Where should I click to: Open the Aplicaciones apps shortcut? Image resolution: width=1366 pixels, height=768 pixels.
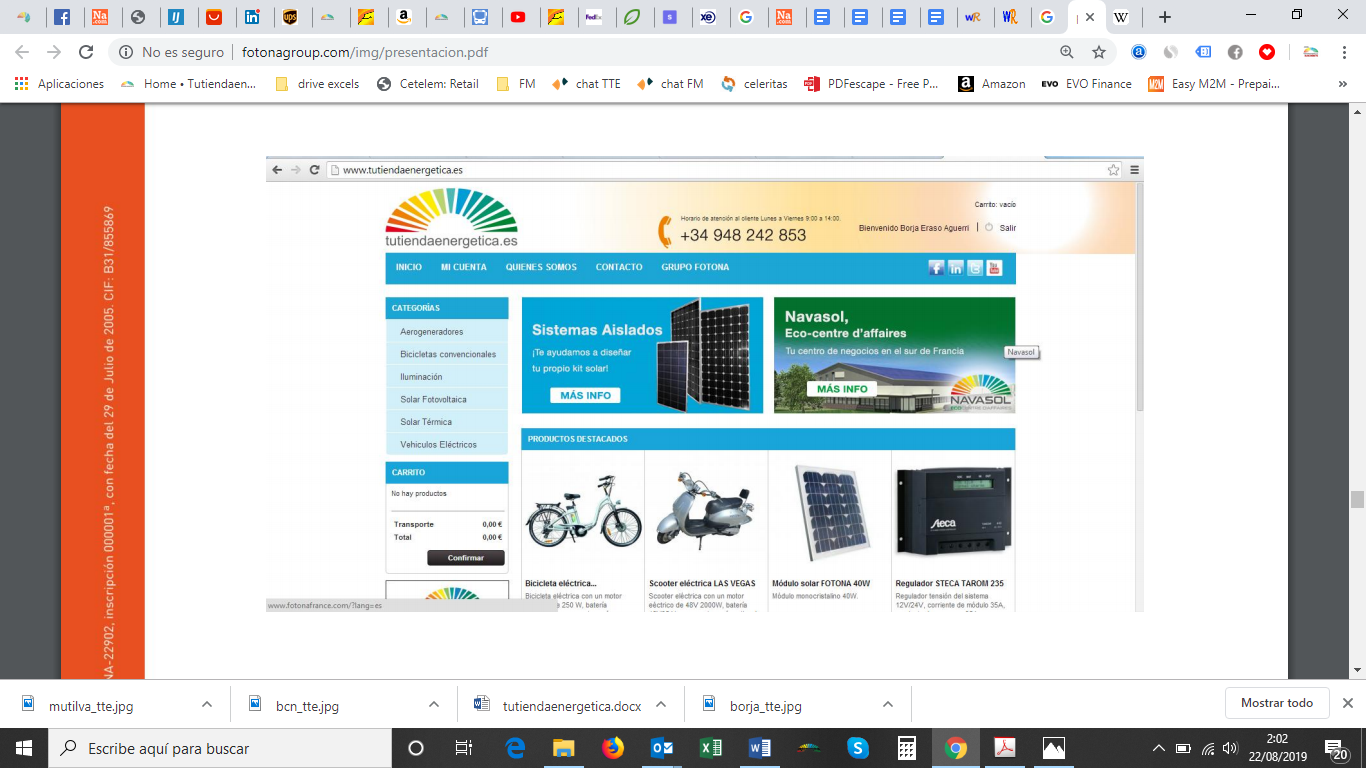[x=59, y=84]
